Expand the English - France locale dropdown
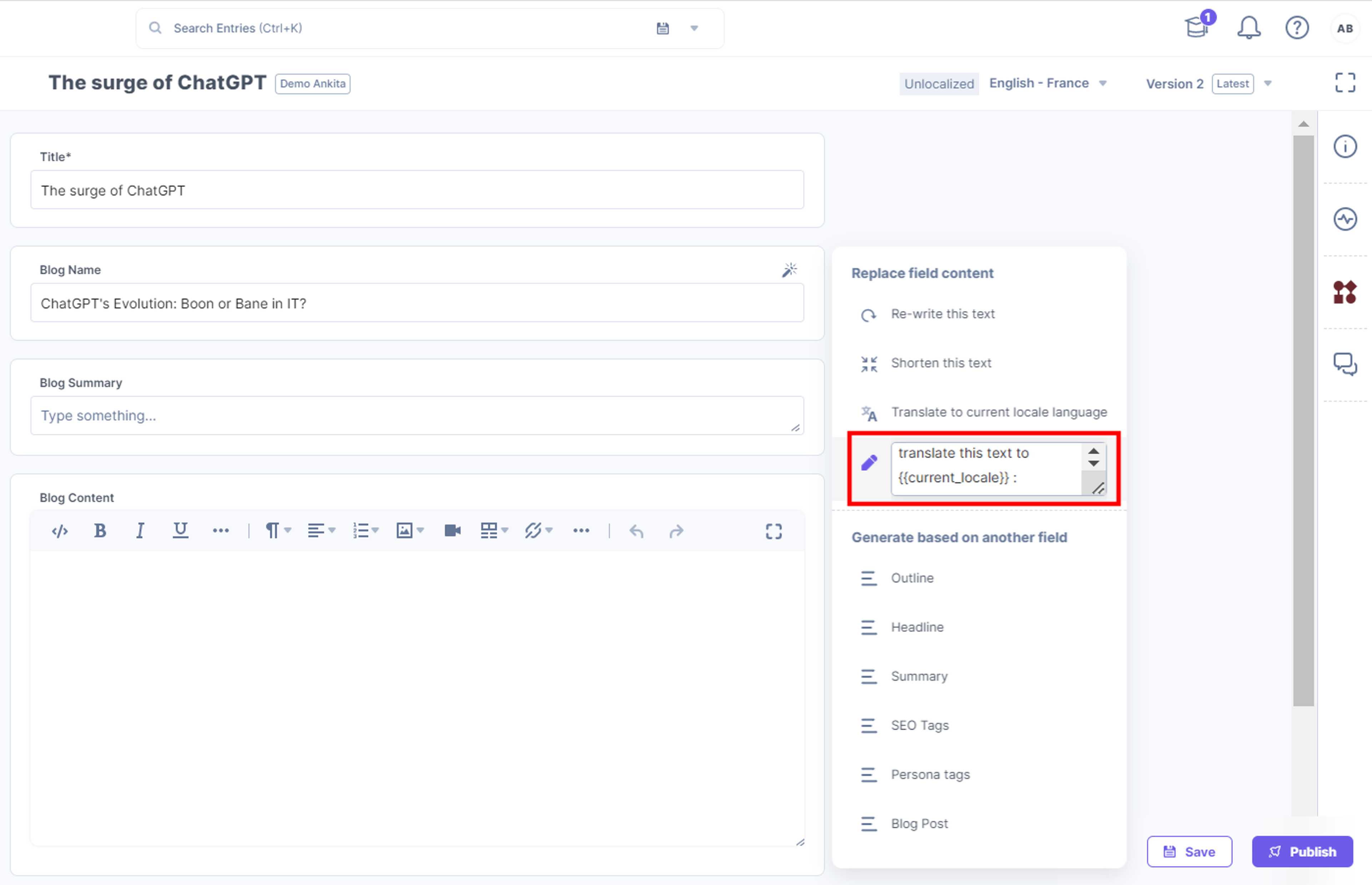 click(1048, 83)
